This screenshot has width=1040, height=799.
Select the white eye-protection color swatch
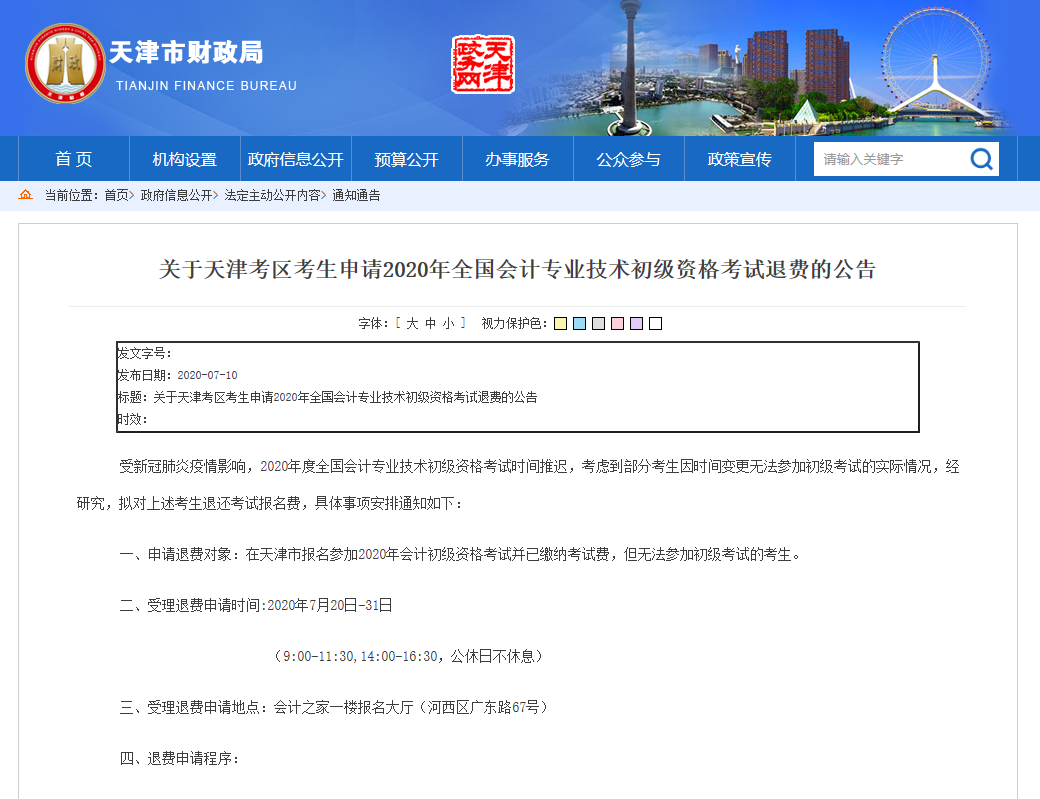[x=656, y=323]
